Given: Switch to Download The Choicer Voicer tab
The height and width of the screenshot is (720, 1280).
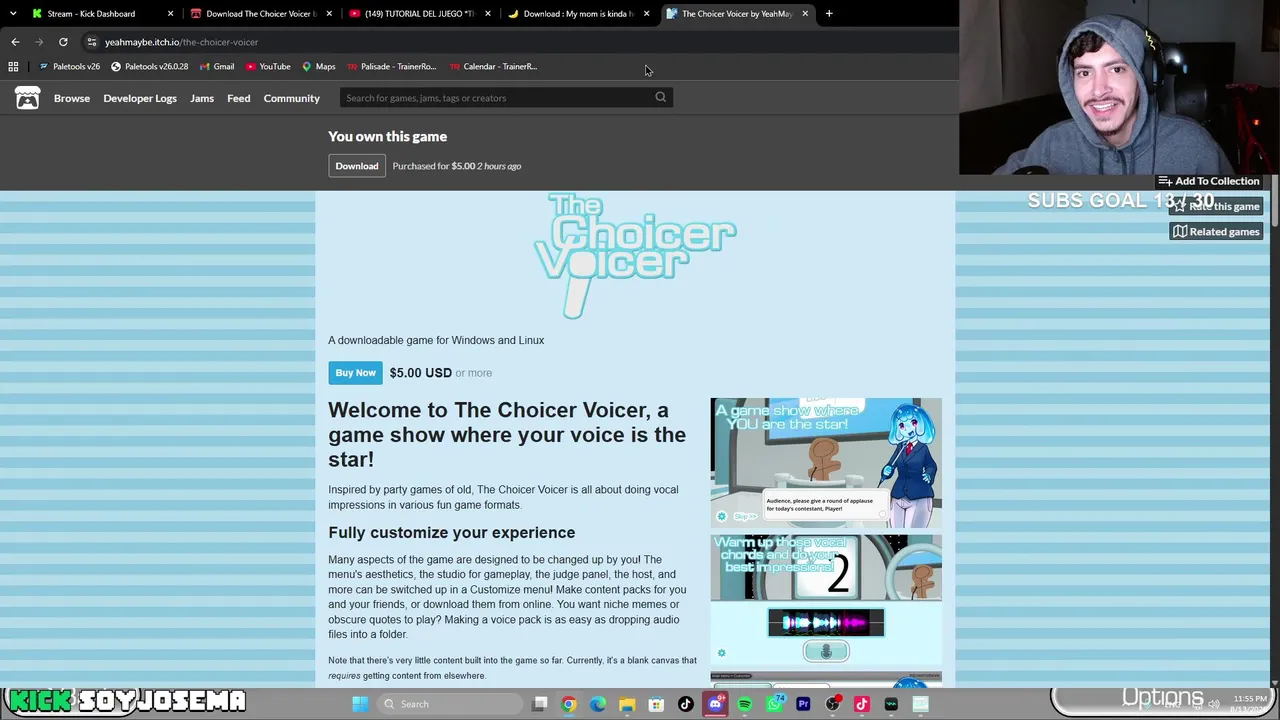Looking at the screenshot, I should pyautogui.click(x=260, y=14).
